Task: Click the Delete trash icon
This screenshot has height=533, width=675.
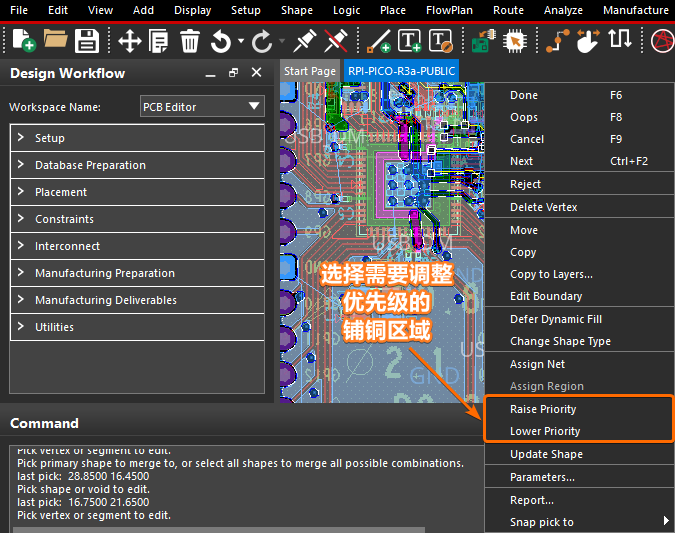Action: click(190, 41)
